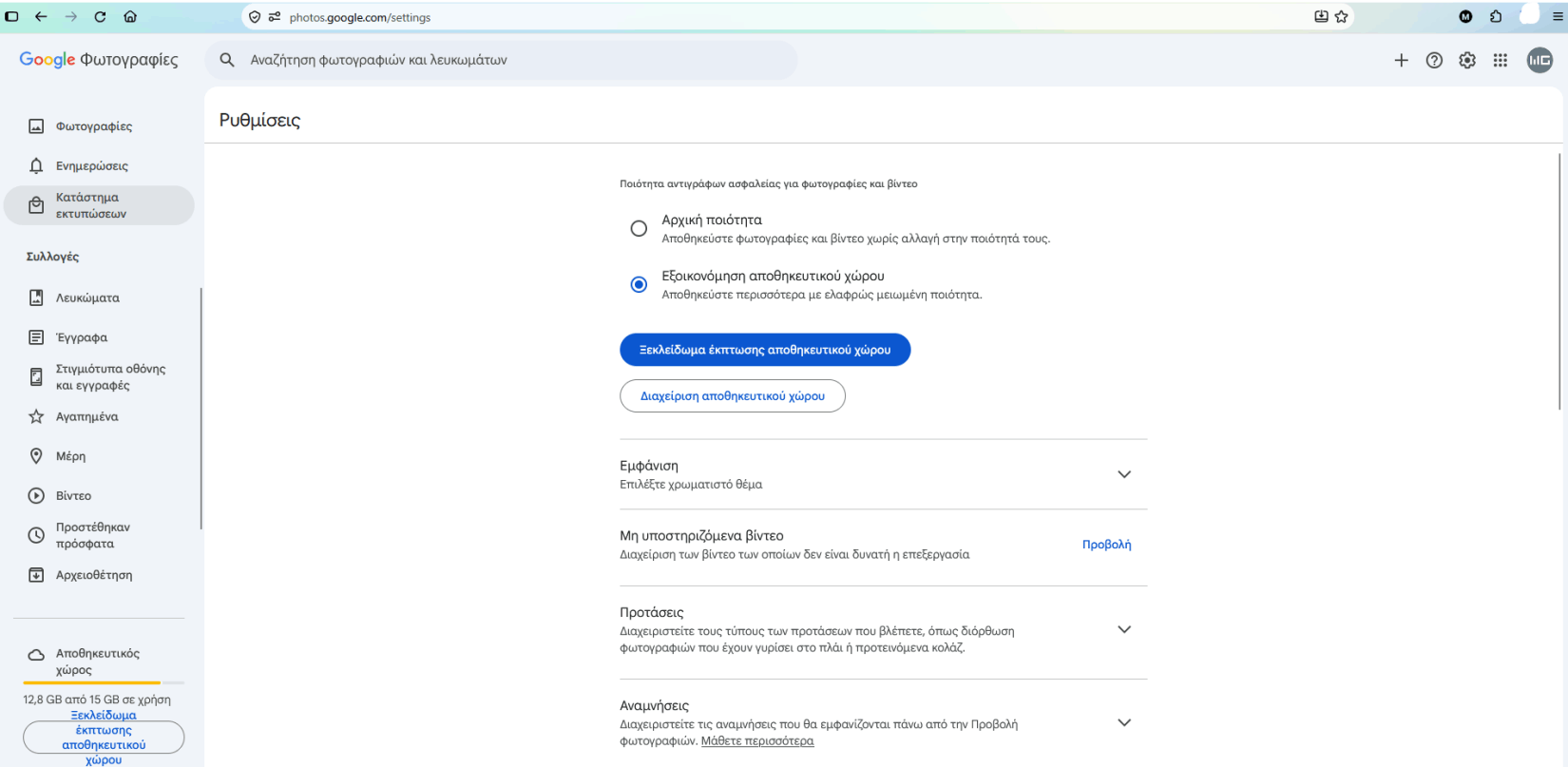
Task: Click the search magnifier icon
Action: click(227, 60)
